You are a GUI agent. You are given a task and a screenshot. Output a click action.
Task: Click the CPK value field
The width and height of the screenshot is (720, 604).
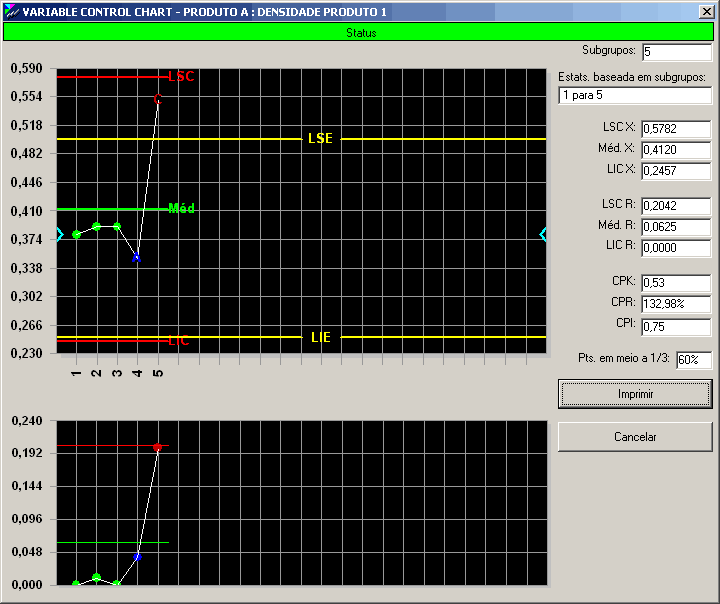coord(675,283)
